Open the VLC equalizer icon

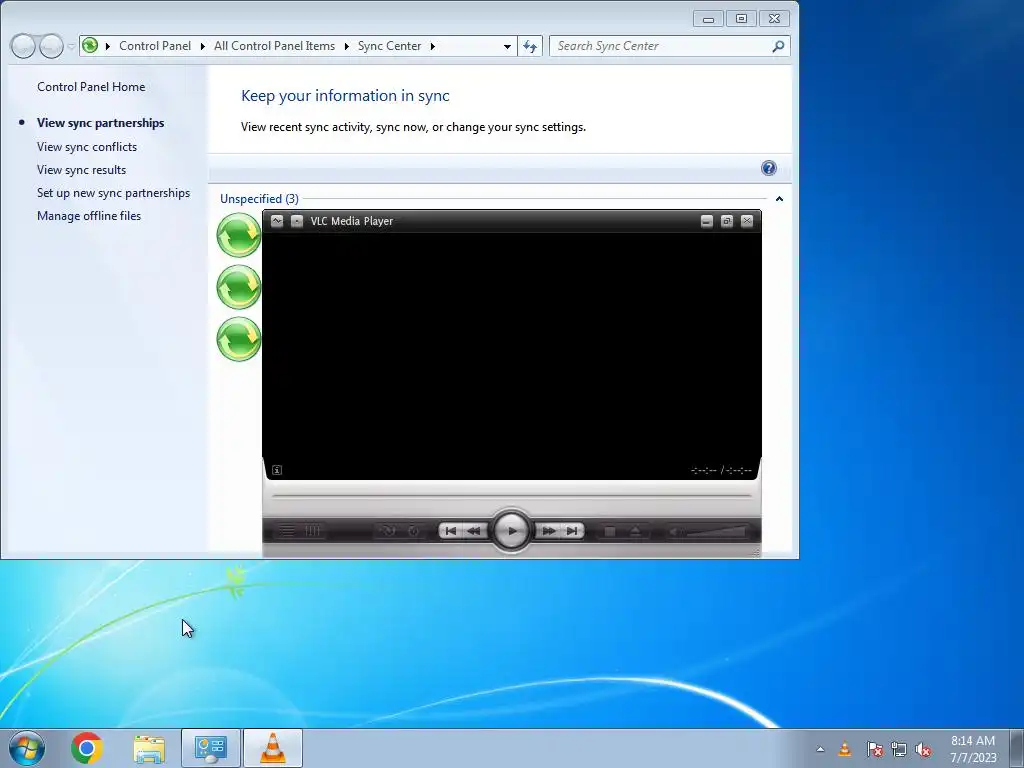click(313, 531)
